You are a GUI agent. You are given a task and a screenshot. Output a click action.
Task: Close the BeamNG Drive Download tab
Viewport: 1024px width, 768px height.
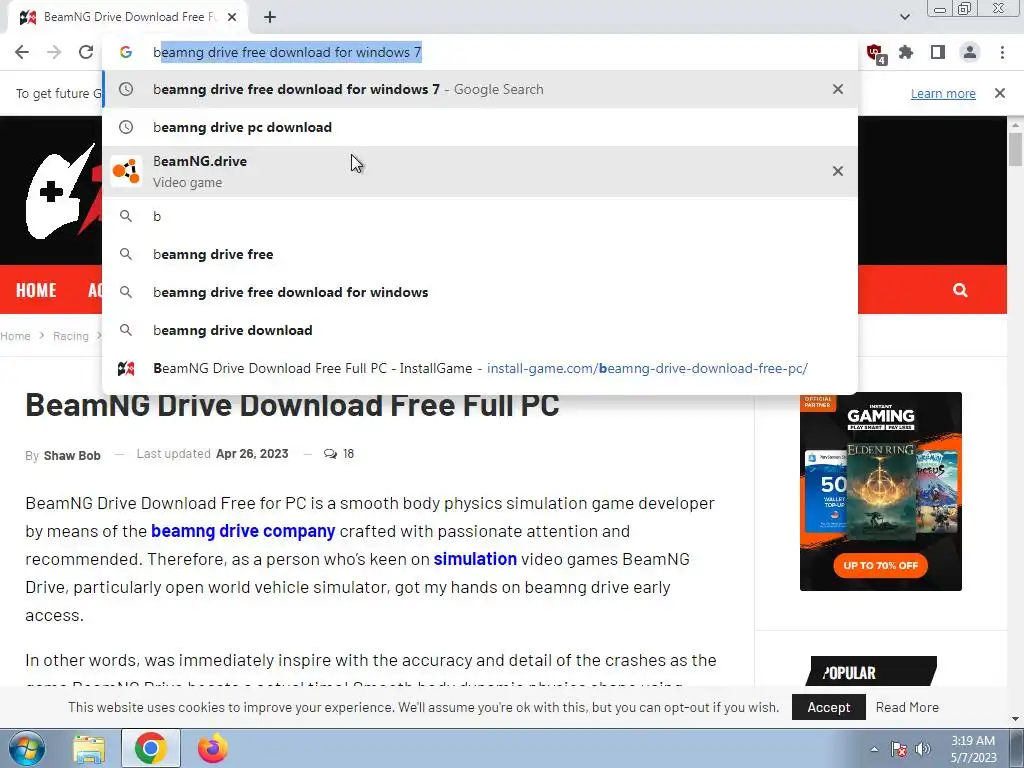pos(232,17)
